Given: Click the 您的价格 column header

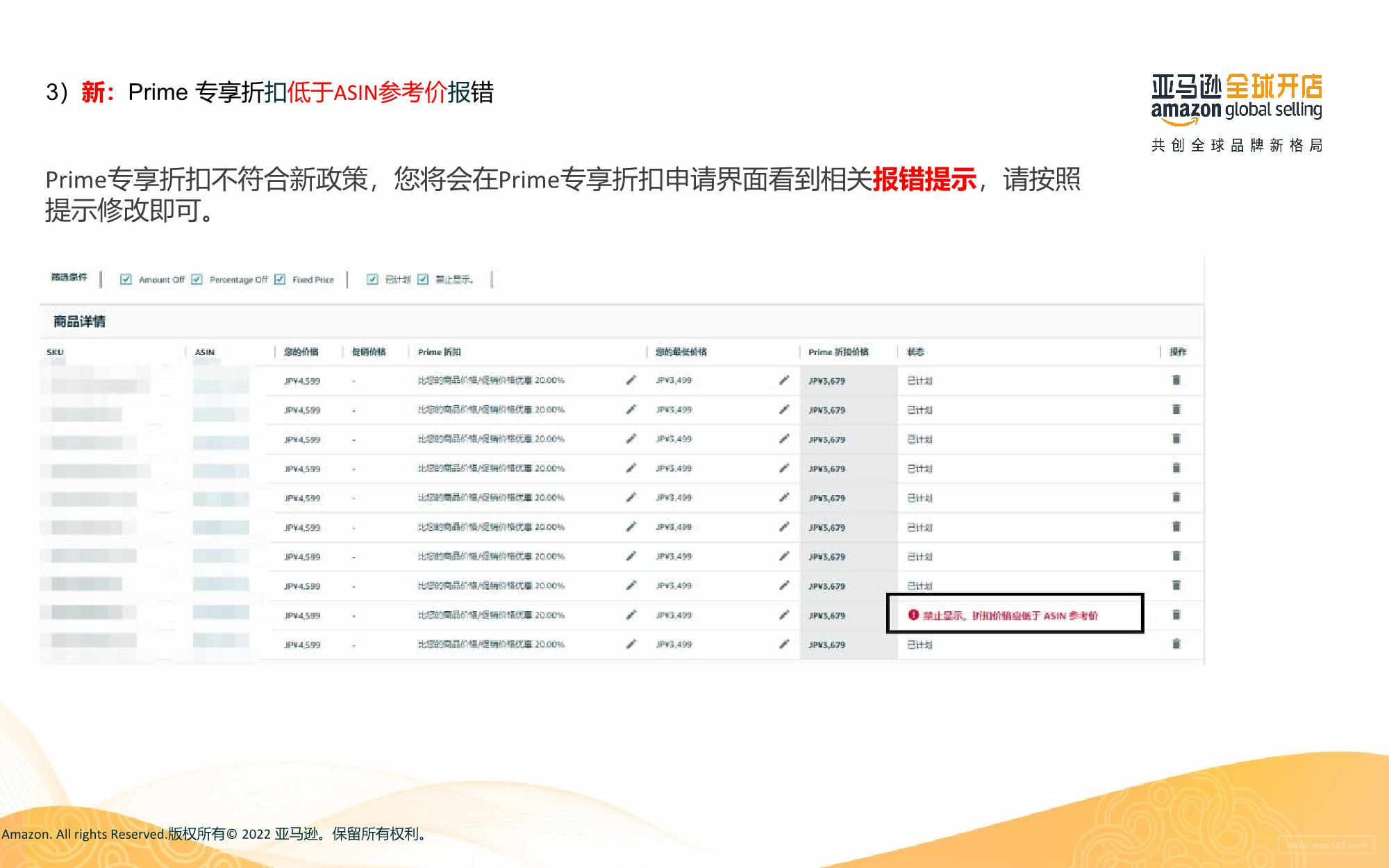Looking at the screenshot, I should coord(301,352).
